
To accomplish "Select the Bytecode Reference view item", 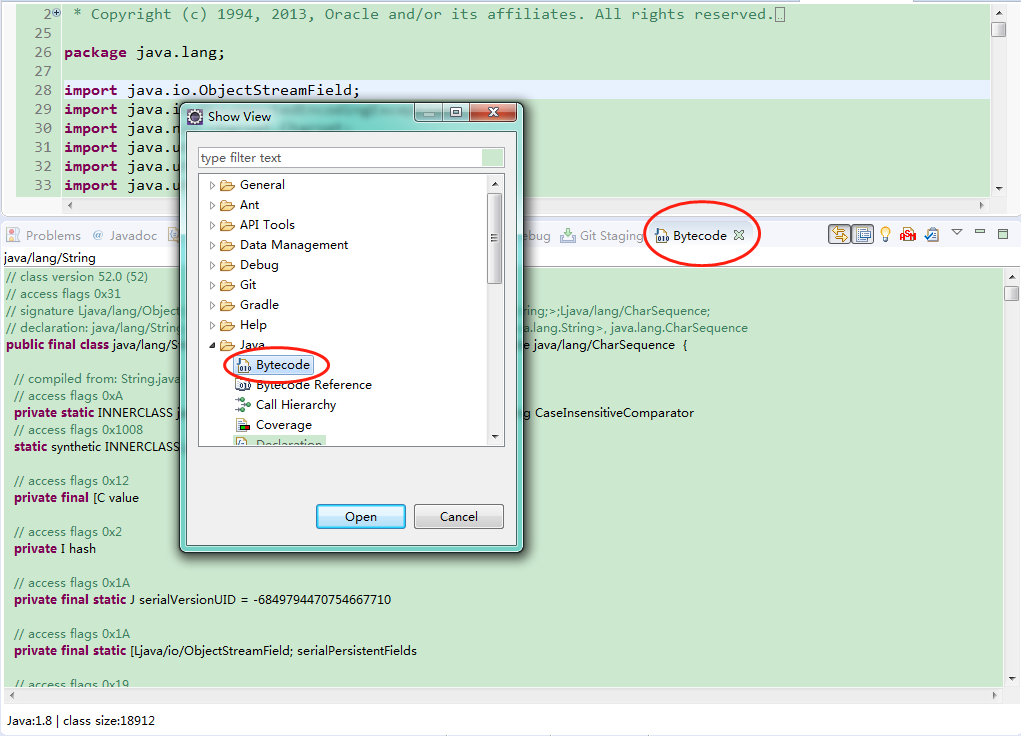I will (313, 385).
